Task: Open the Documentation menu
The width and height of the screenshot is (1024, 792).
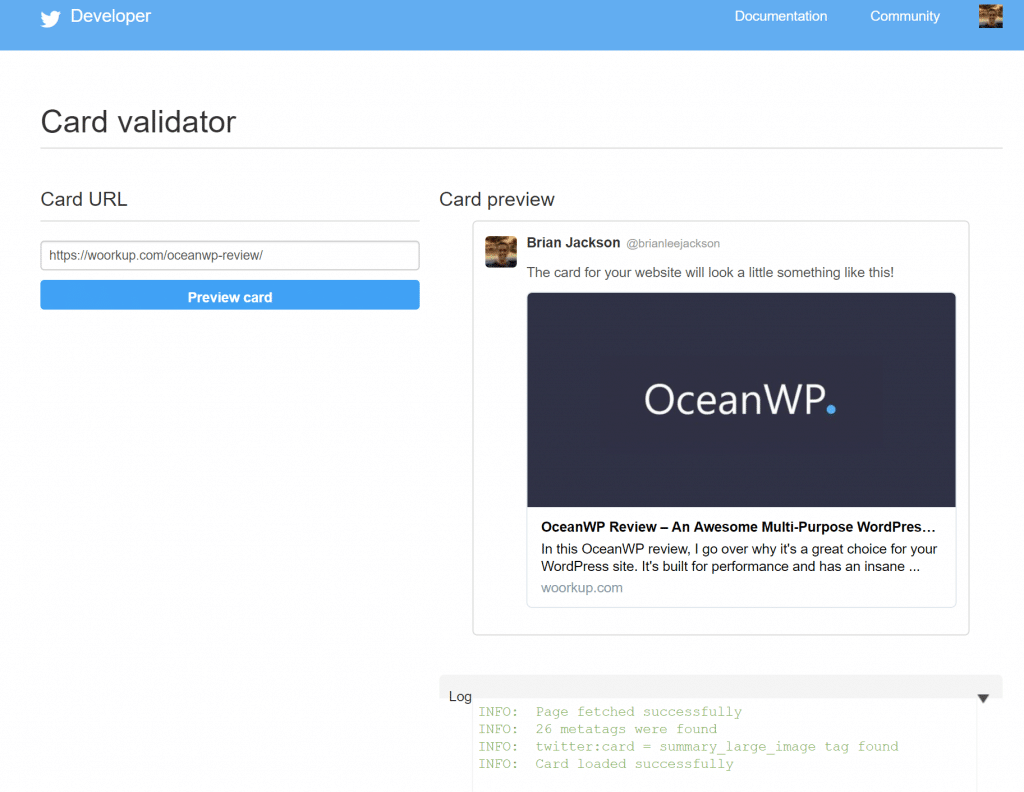Action: tap(781, 16)
